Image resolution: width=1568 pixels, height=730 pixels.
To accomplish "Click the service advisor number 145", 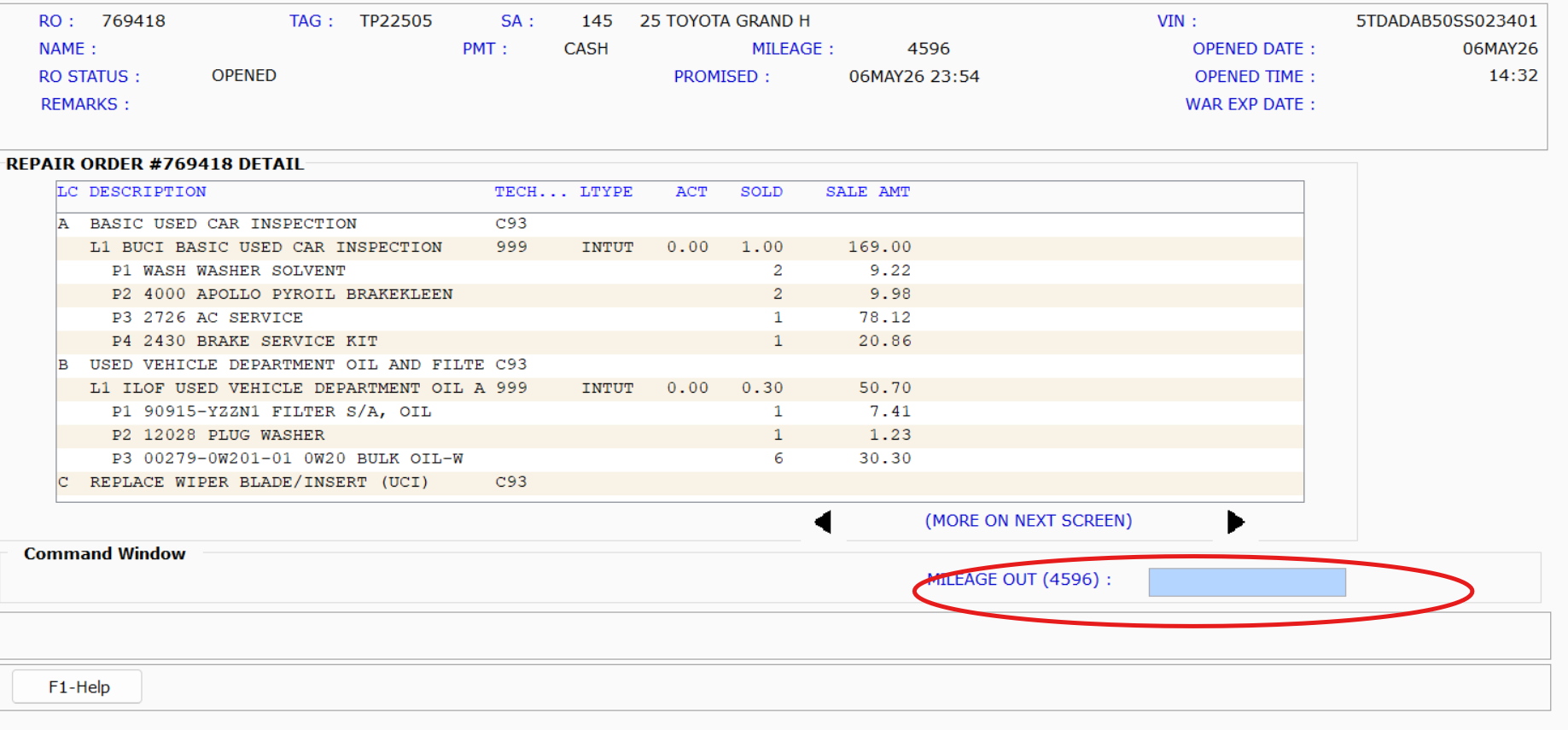I will point(597,21).
